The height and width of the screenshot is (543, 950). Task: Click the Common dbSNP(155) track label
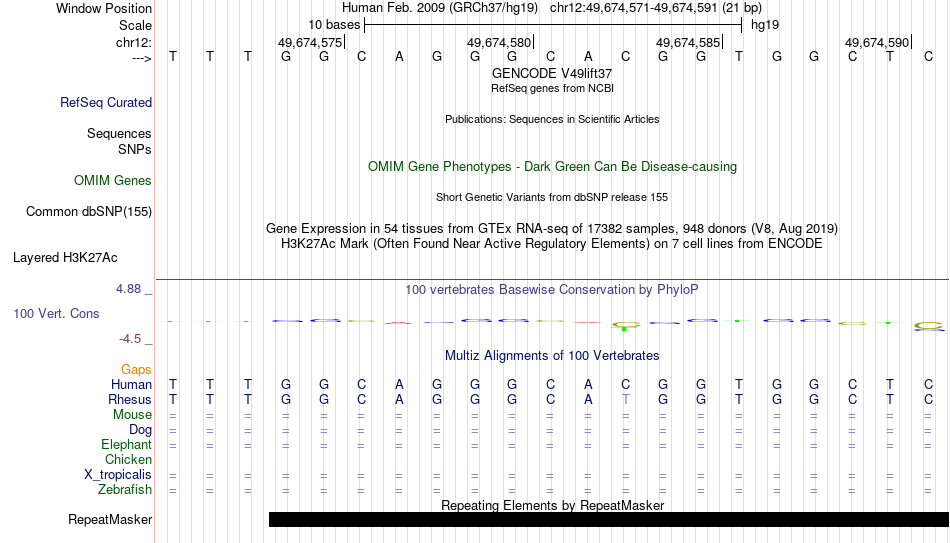pos(88,212)
